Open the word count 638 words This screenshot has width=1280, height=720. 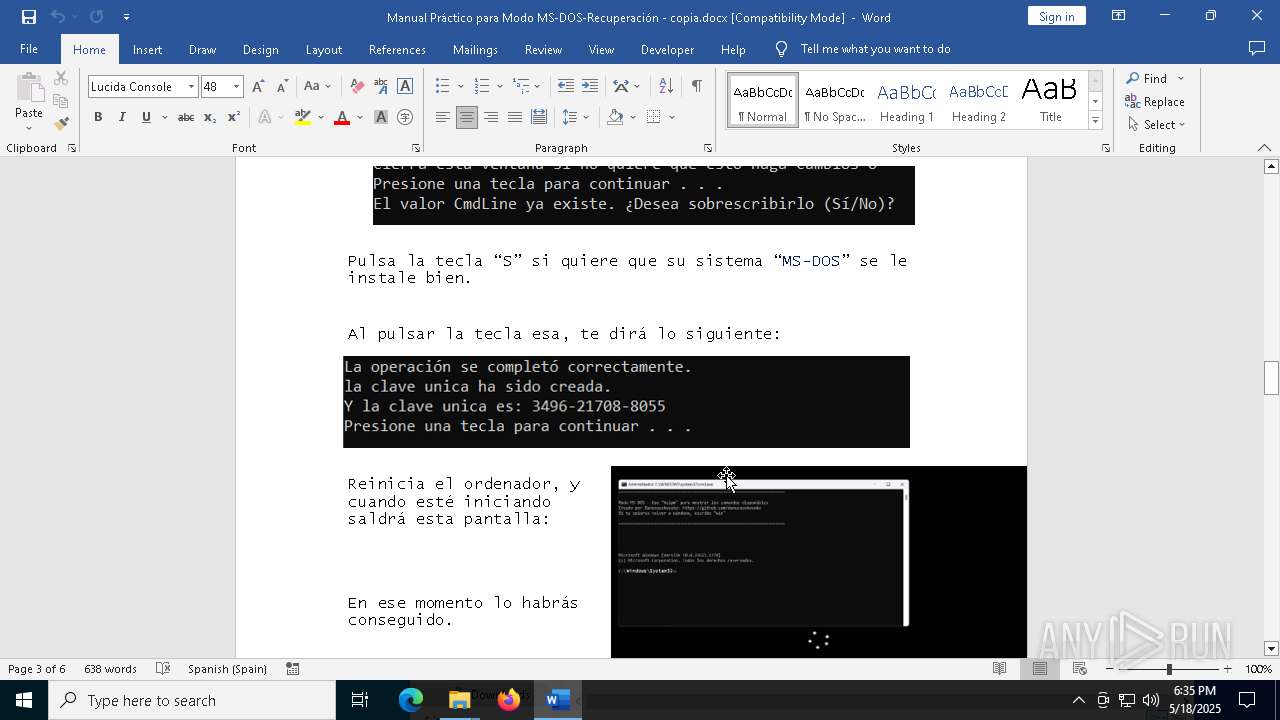[x=110, y=669]
